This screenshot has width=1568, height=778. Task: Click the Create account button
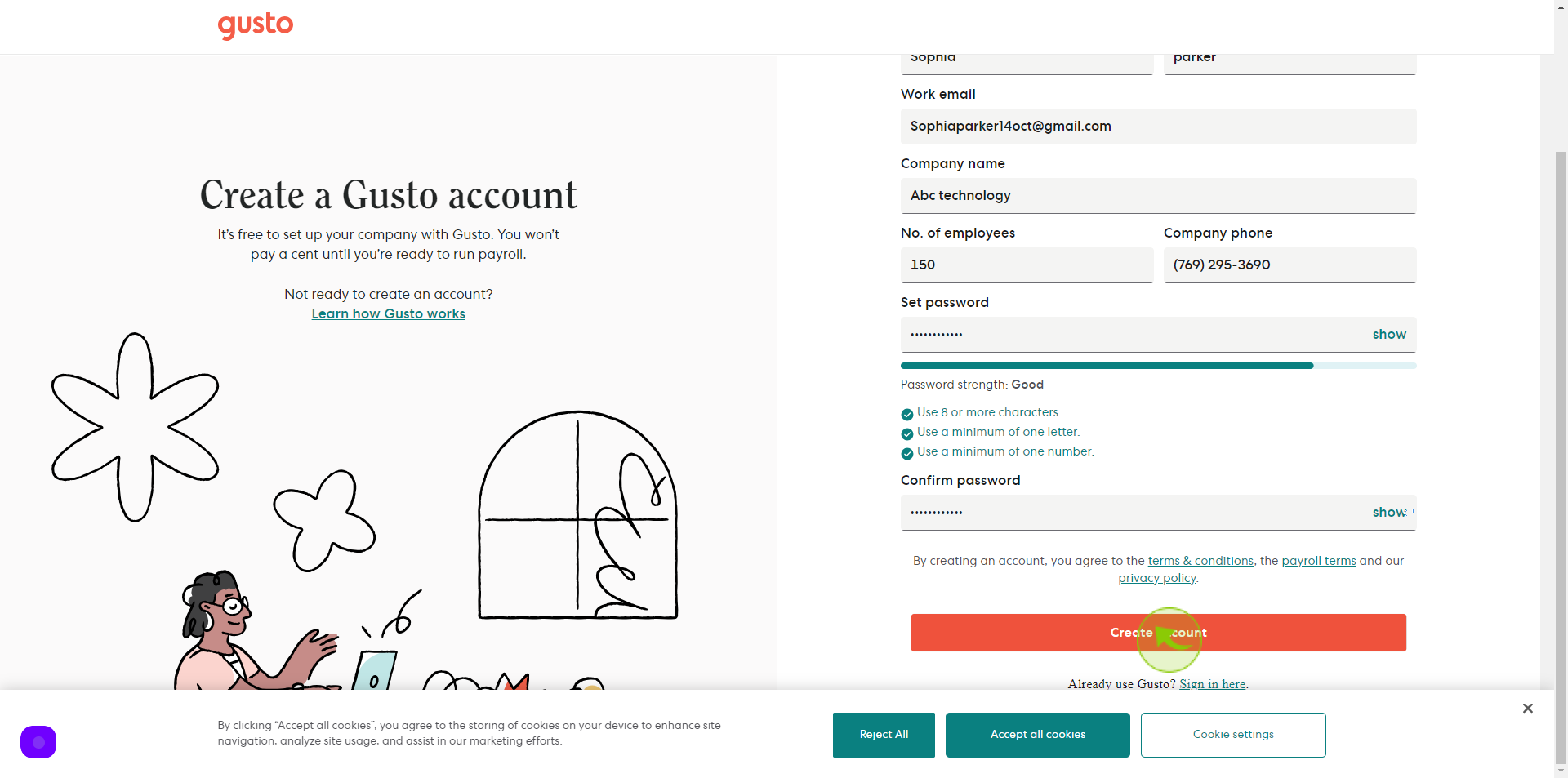tap(1158, 633)
